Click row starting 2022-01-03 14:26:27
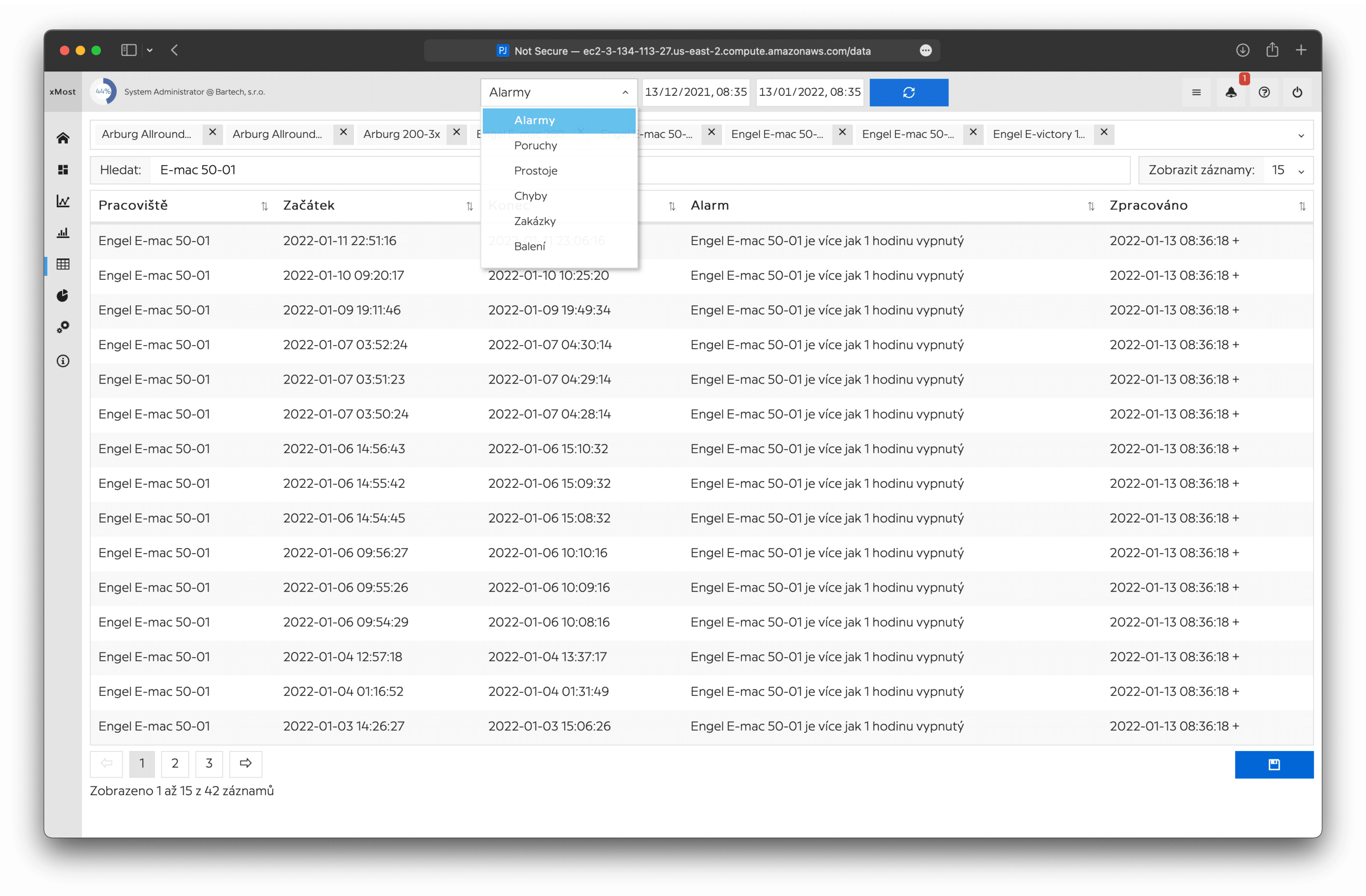The image size is (1366, 896). 701,726
